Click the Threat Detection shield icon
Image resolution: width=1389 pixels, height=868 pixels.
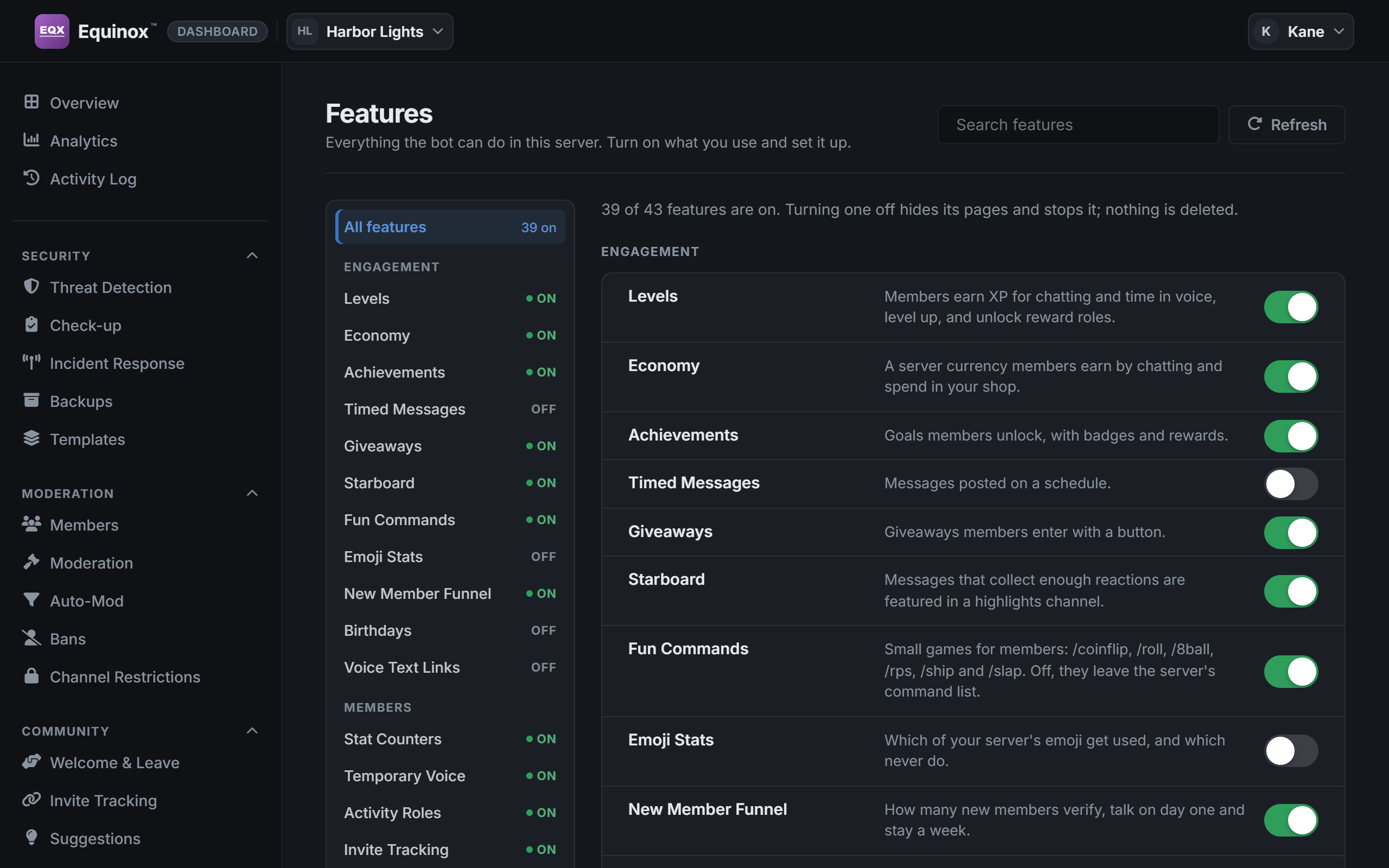31,286
